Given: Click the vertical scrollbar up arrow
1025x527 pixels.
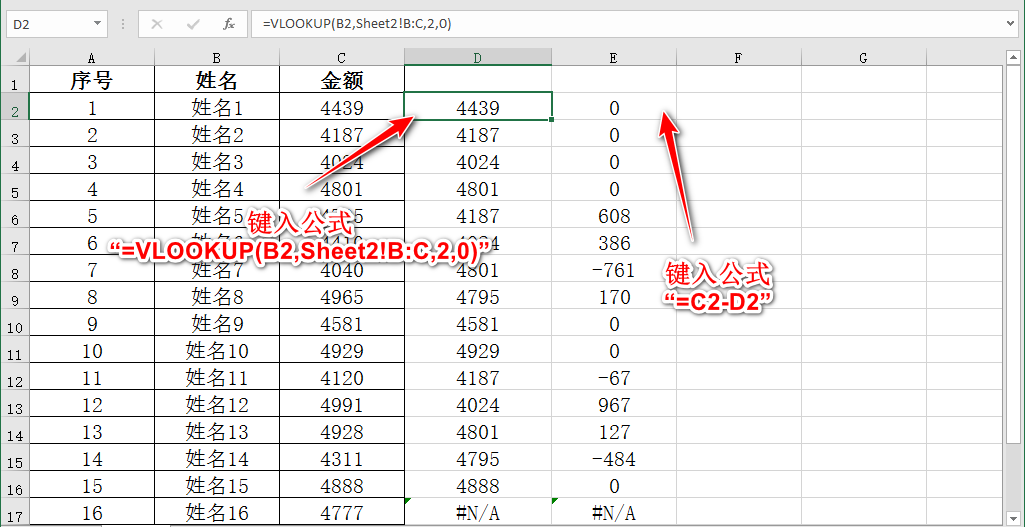Looking at the screenshot, I should 1013,58.
